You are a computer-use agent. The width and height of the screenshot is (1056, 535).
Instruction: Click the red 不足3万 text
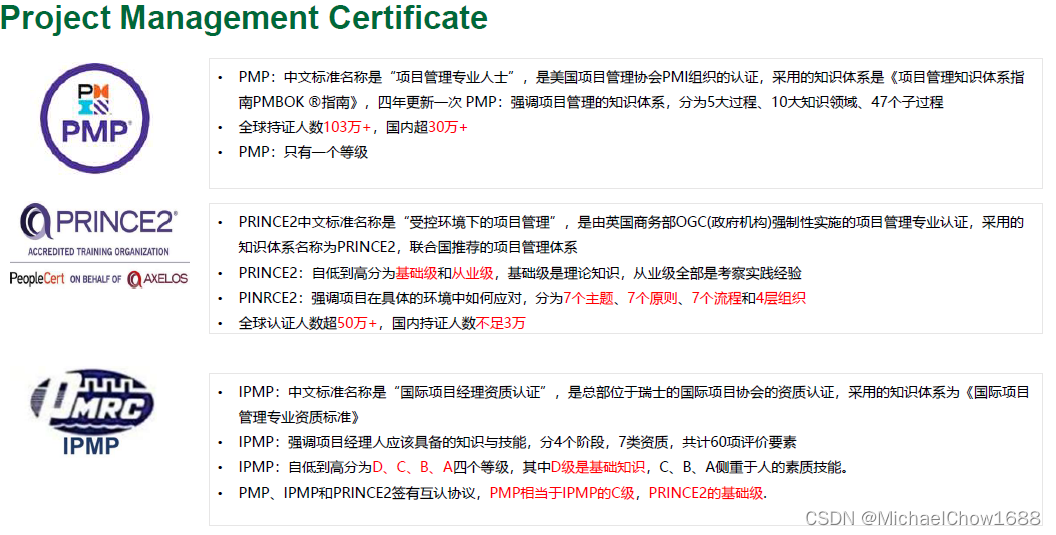coord(500,323)
